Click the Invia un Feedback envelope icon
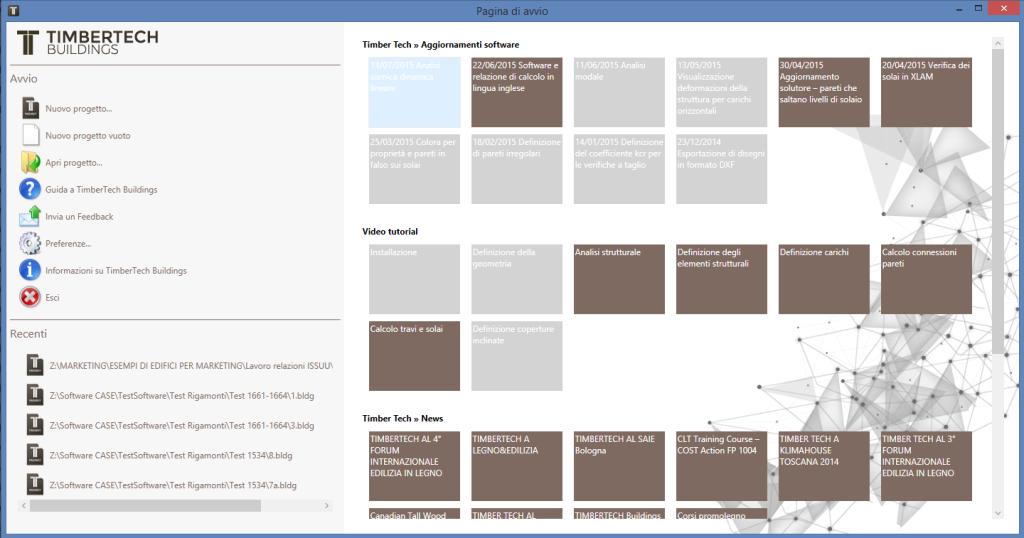 click(x=30, y=216)
